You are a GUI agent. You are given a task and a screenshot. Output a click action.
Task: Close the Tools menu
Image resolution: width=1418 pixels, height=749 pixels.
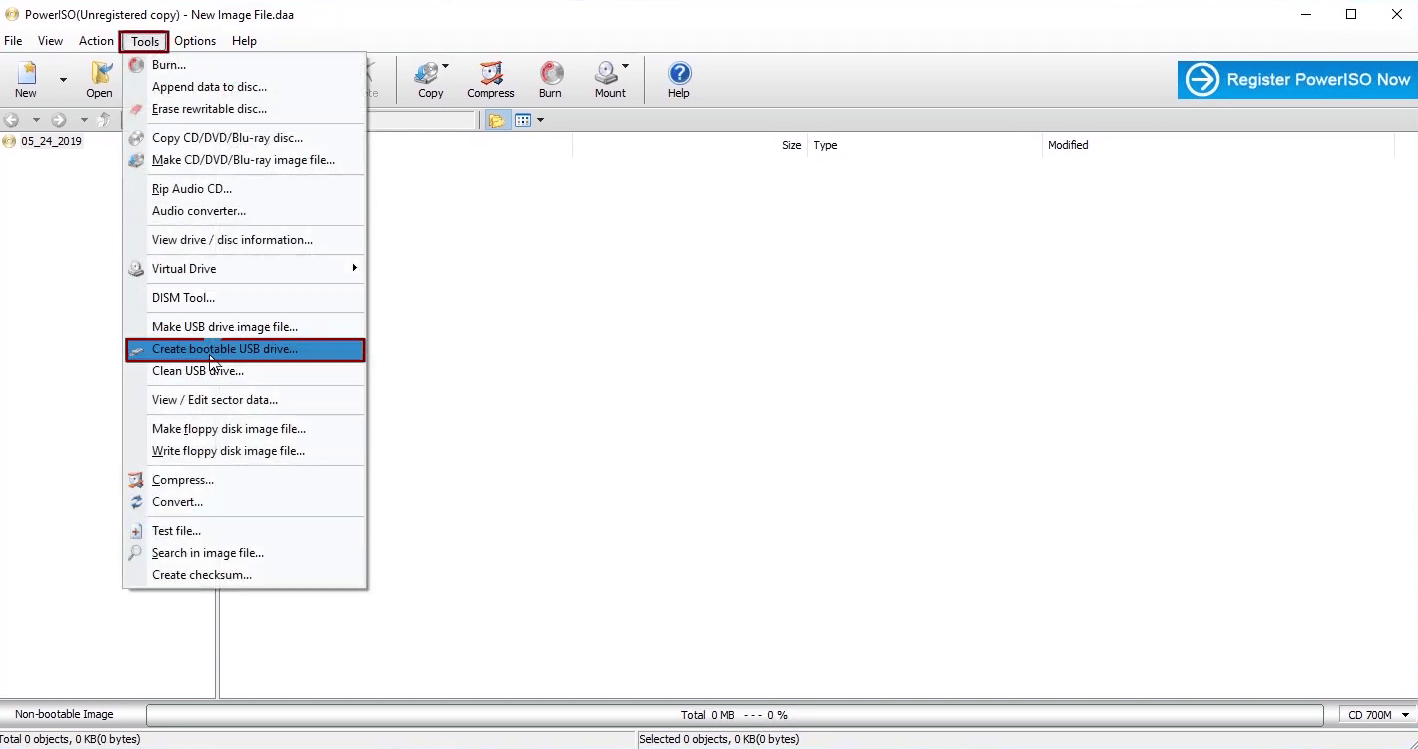tap(145, 41)
